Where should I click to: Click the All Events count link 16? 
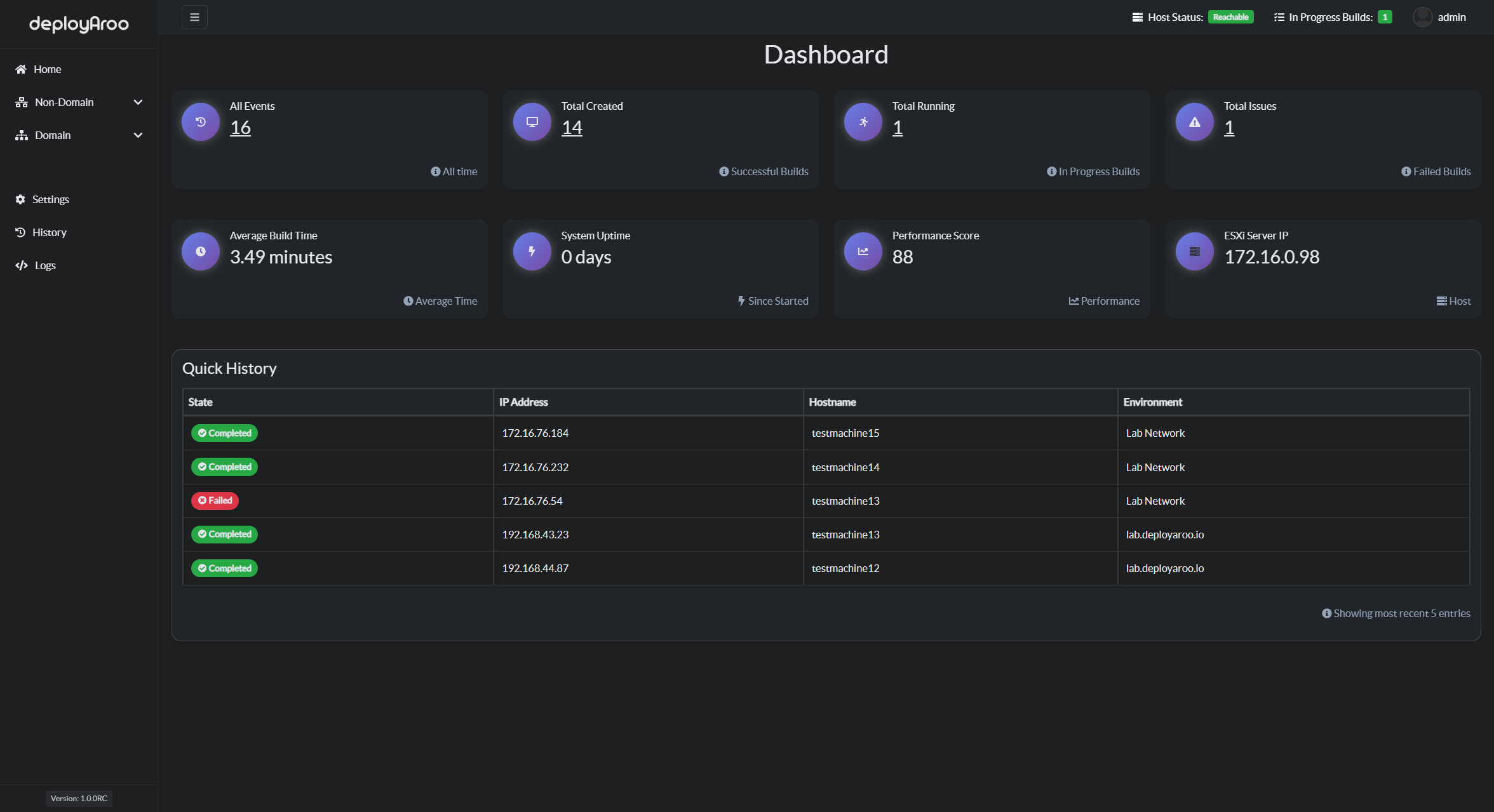tap(240, 127)
